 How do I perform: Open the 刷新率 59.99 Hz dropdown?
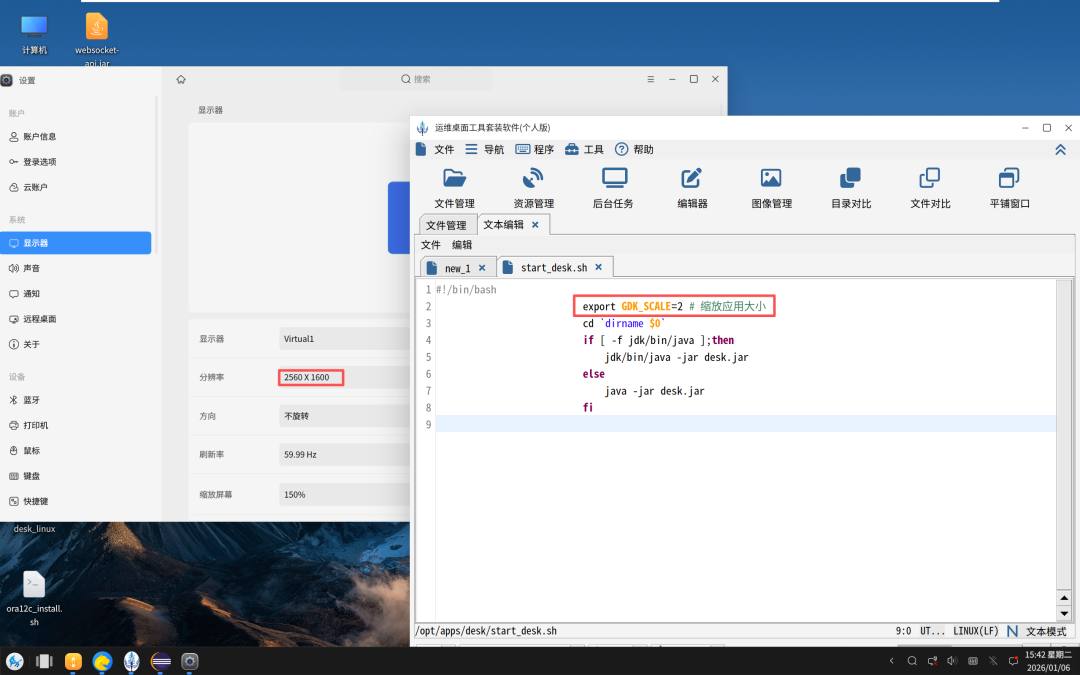pos(344,455)
